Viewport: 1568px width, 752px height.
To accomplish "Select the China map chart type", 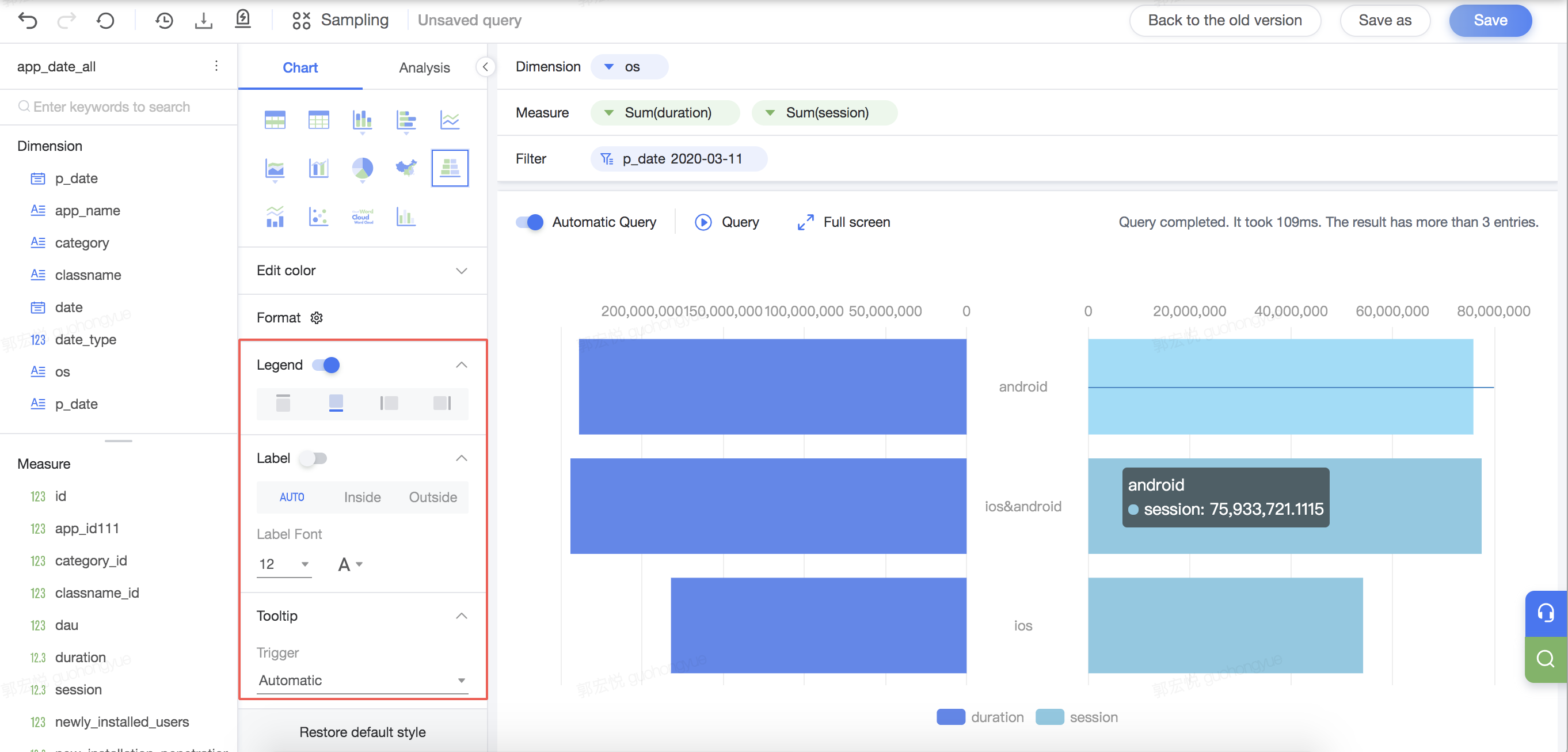I will [406, 168].
